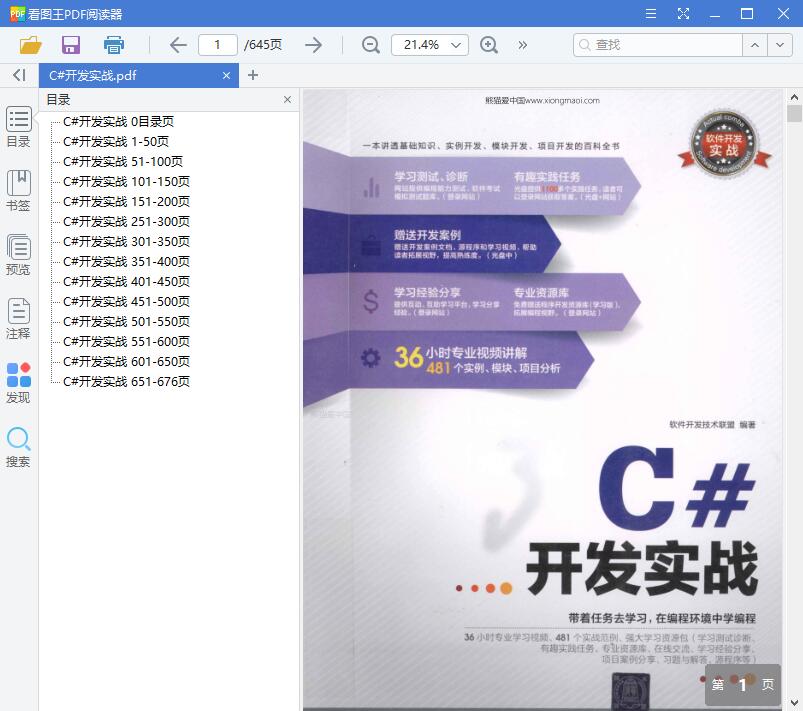Close the C#开发实战.pdf tab
Image resolution: width=803 pixels, height=711 pixels.
(226, 76)
